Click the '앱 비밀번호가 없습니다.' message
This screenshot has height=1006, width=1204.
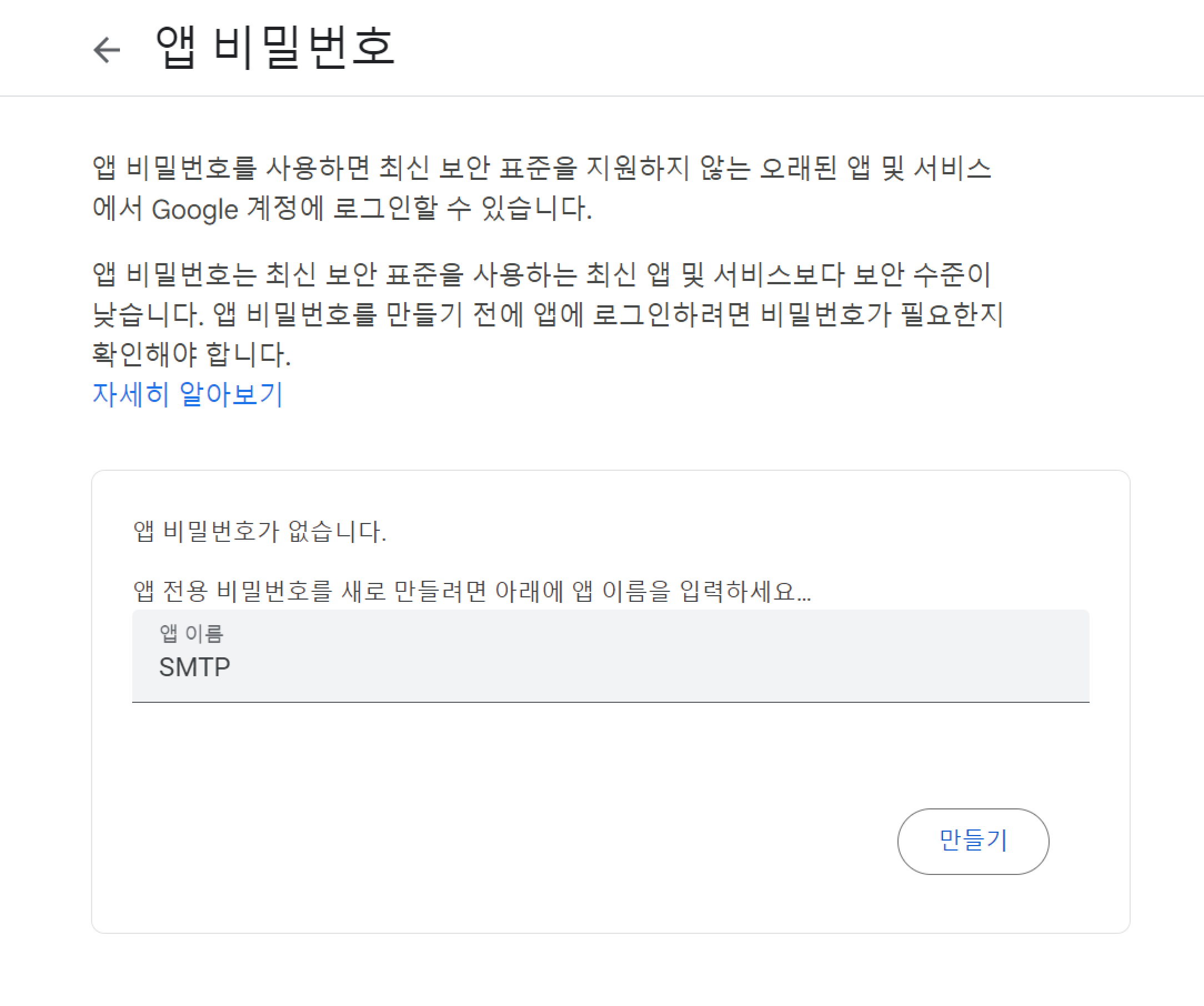pyautogui.click(x=260, y=531)
